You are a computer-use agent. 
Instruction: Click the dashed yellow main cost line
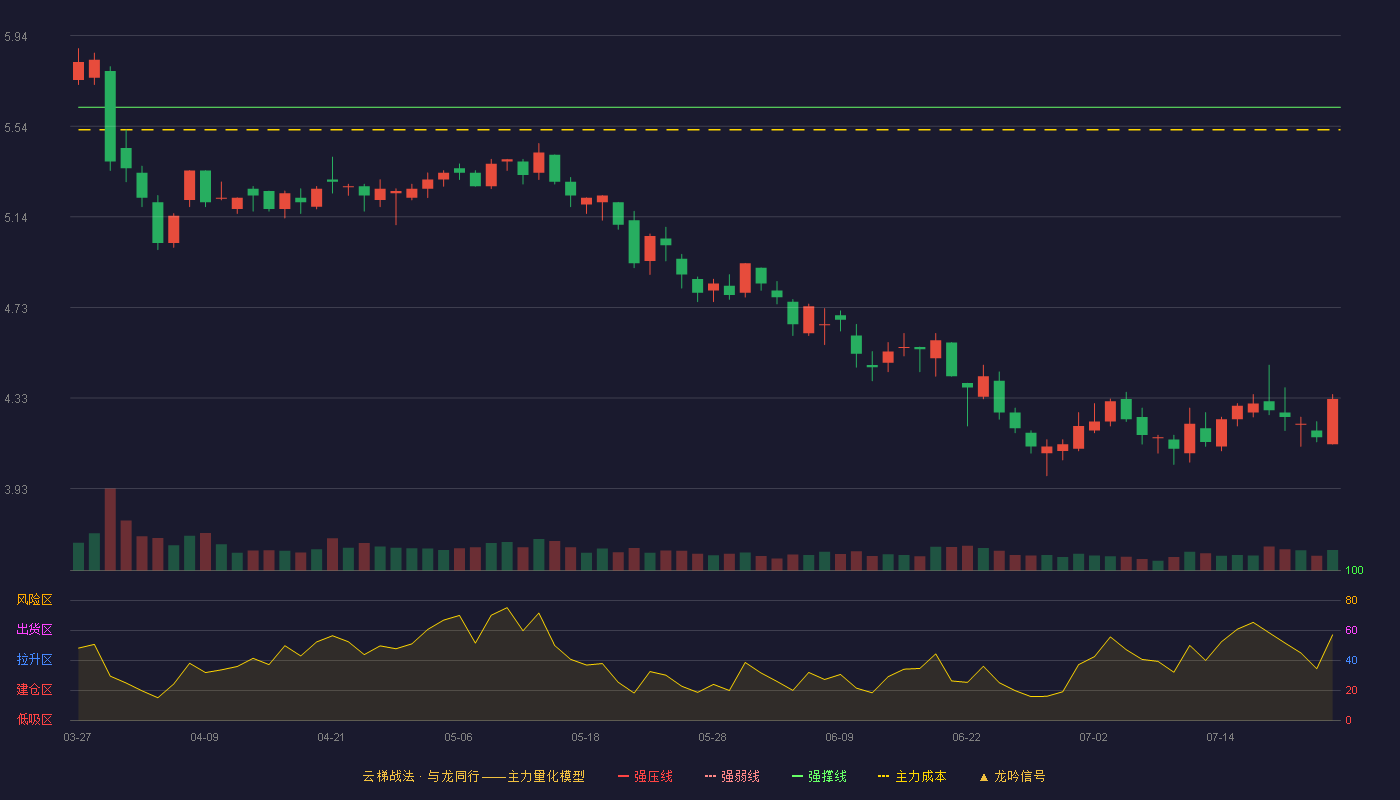709,129
